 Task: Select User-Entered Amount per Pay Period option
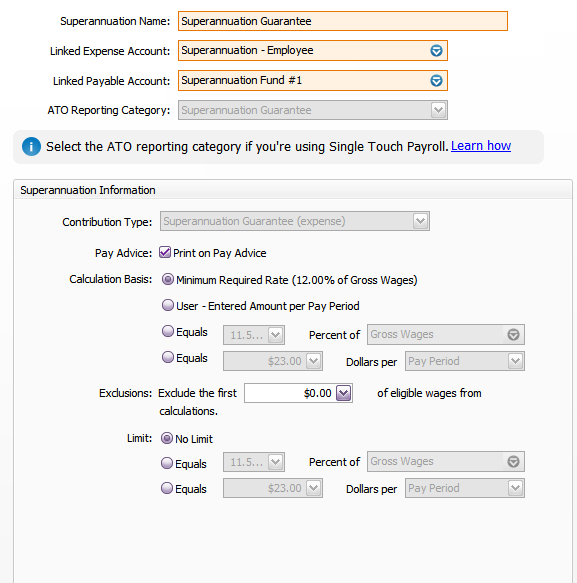point(168,305)
